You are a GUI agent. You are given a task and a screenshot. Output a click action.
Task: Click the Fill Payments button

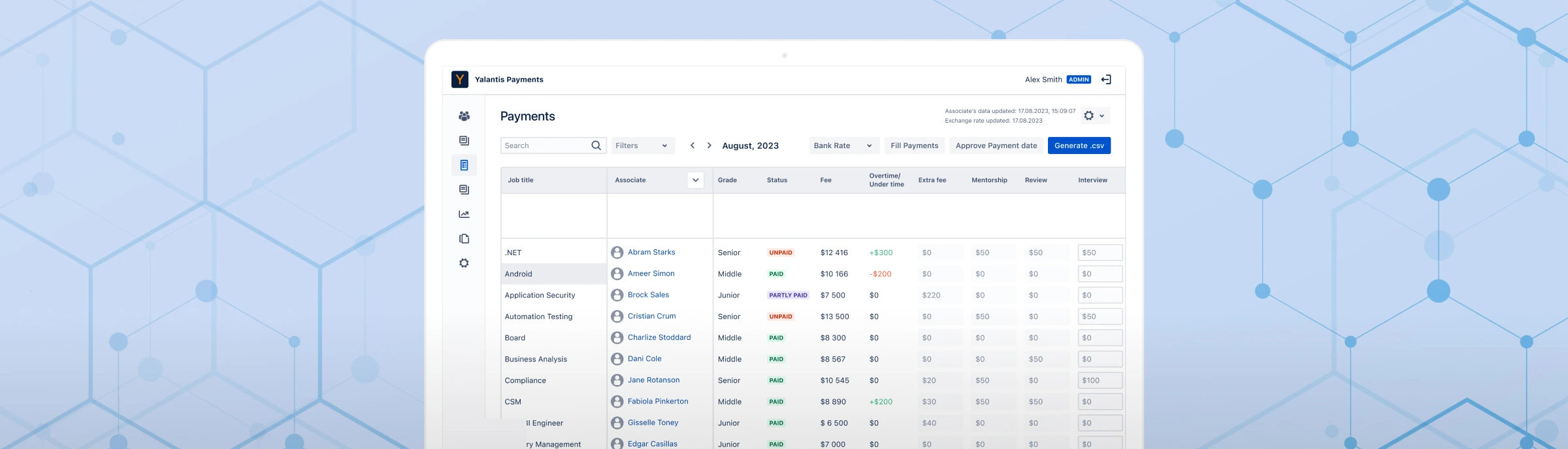click(914, 146)
